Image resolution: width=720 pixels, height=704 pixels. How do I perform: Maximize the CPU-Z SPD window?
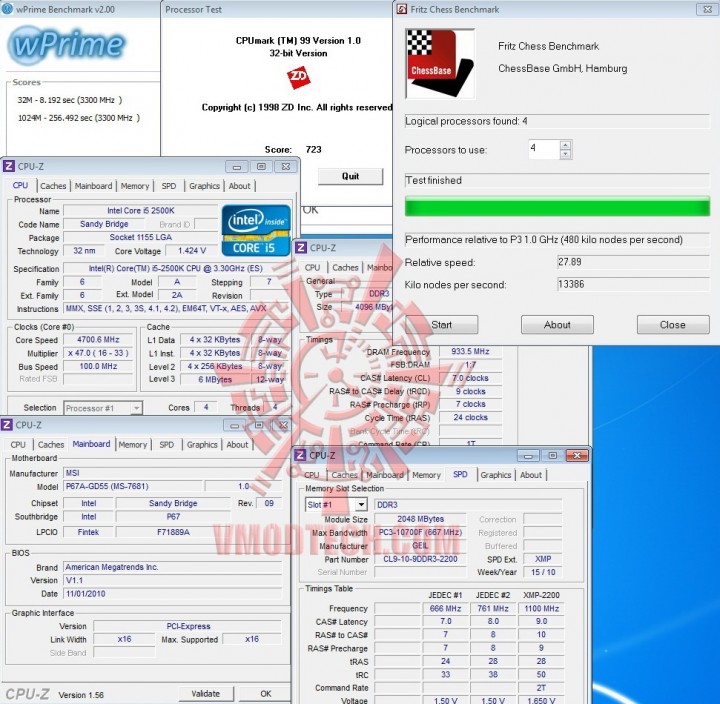pyautogui.click(x=553, y=456)
